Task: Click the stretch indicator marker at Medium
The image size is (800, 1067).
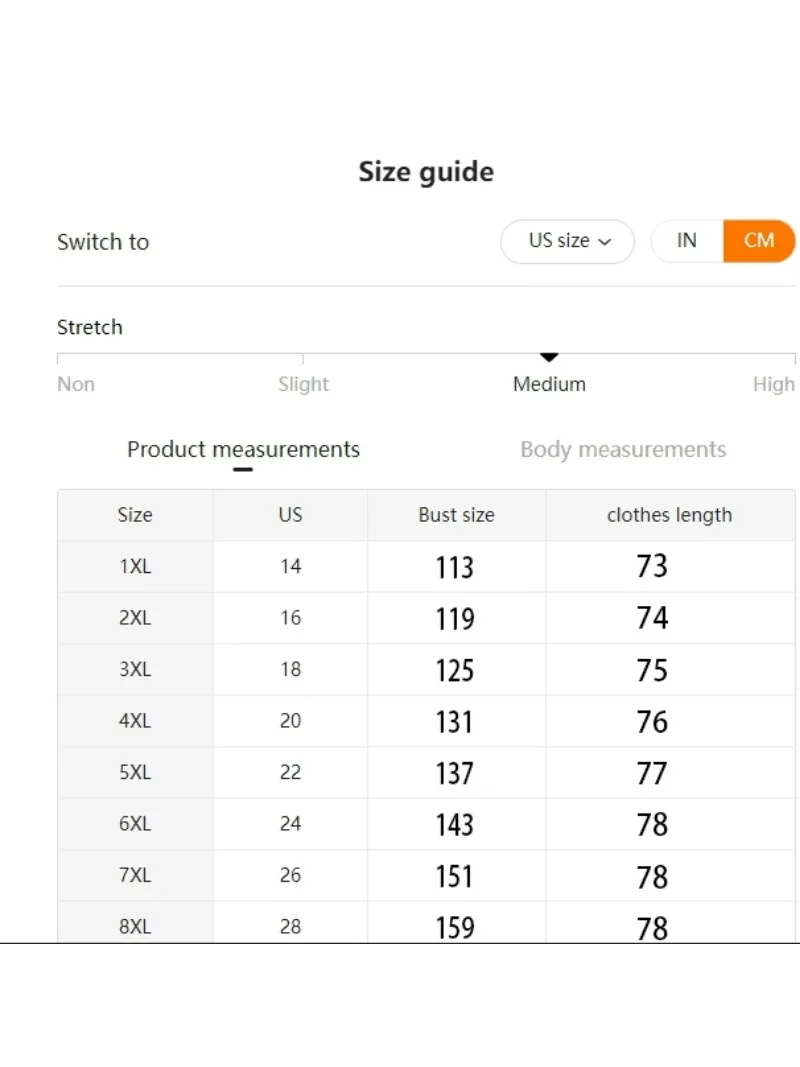Action: (549, 357)
